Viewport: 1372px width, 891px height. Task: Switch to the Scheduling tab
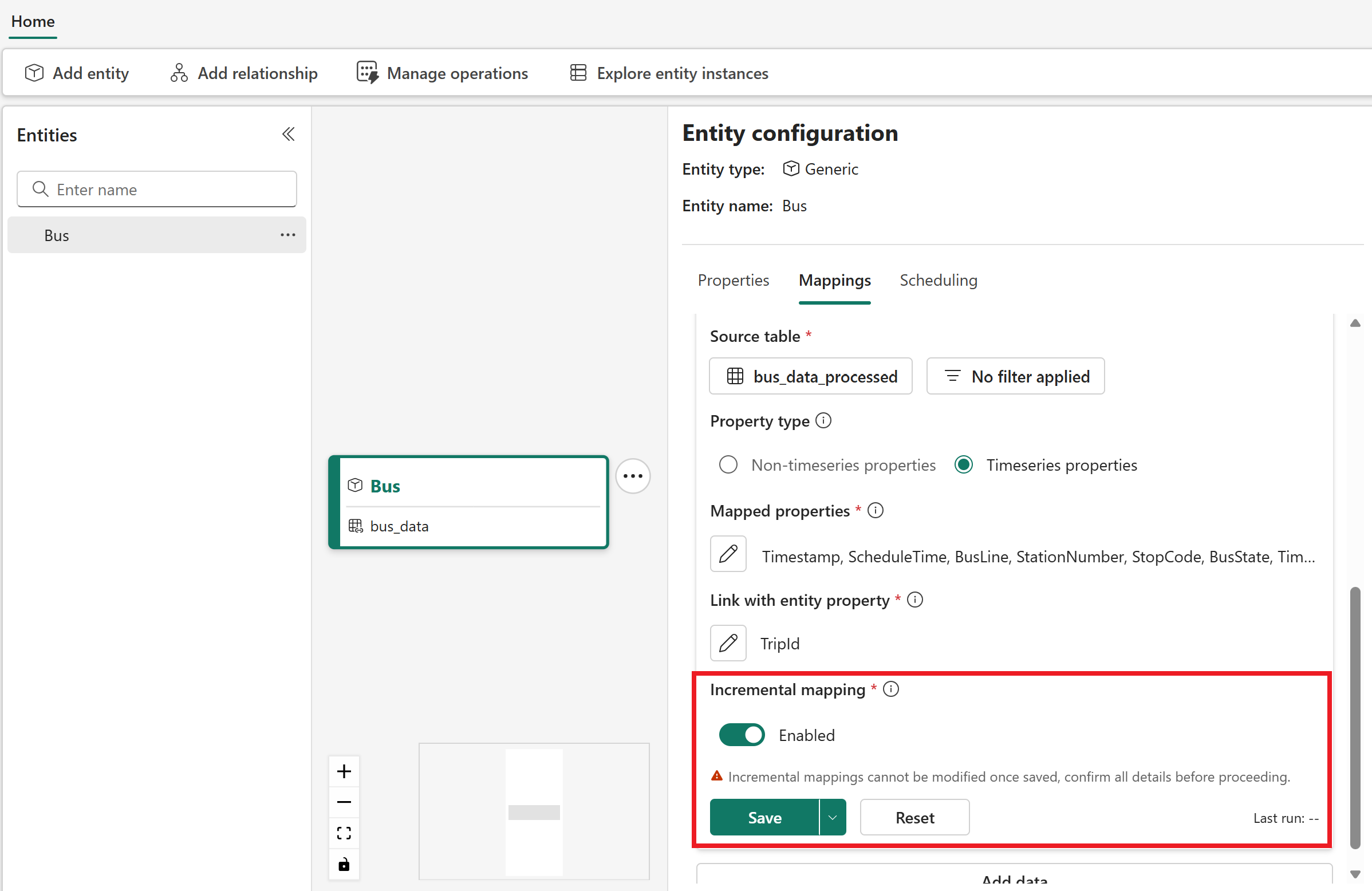(x=938, y=280)
